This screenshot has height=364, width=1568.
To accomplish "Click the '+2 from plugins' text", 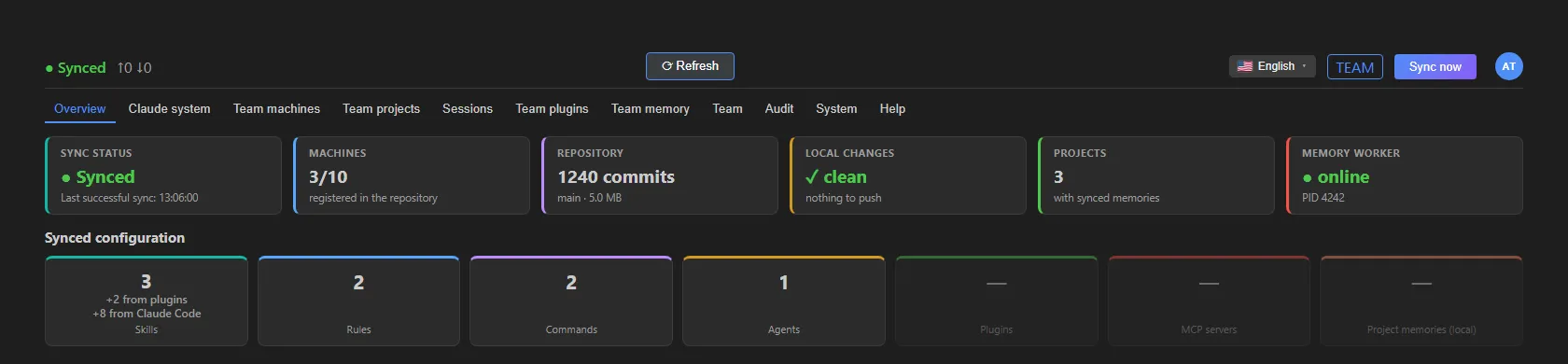I will click(x=147, y=300).
